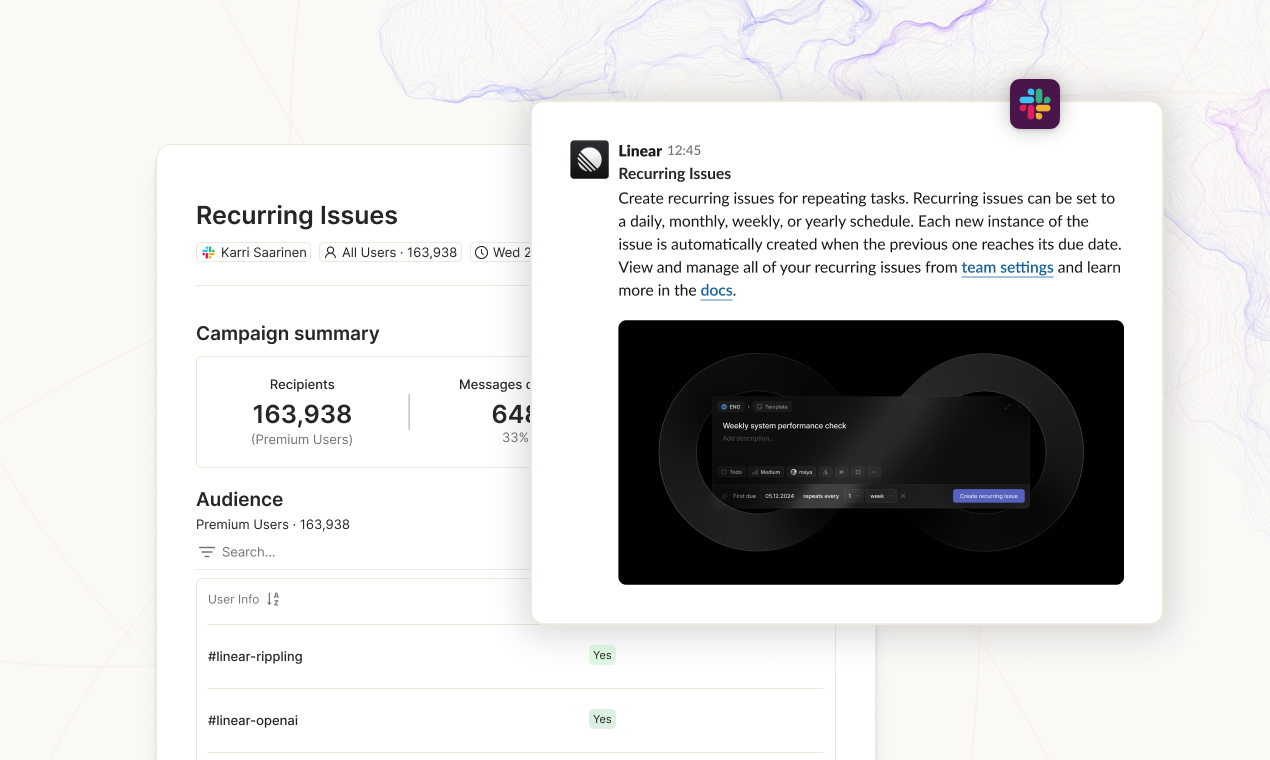Click the Slack icon in Karri Saarinen chip

coord(208,253)
